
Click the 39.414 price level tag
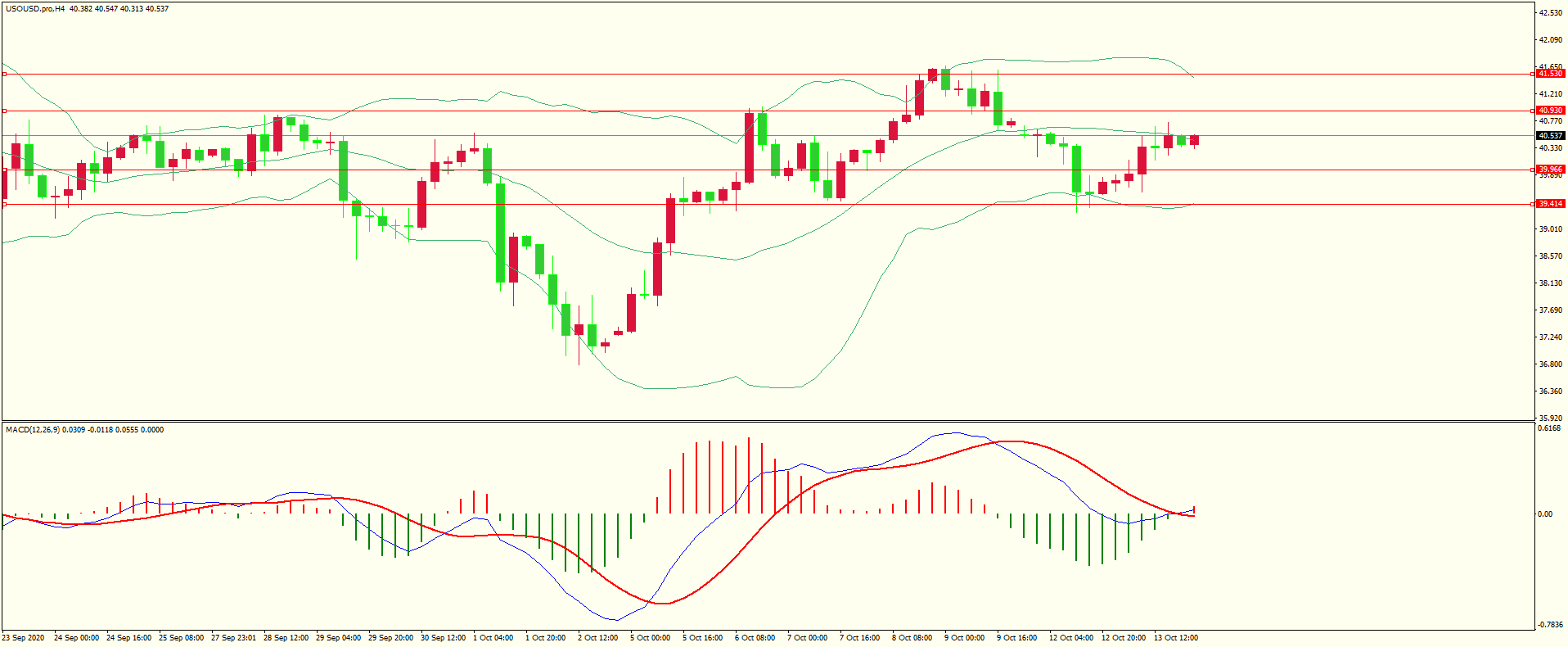pos(1550,204)
